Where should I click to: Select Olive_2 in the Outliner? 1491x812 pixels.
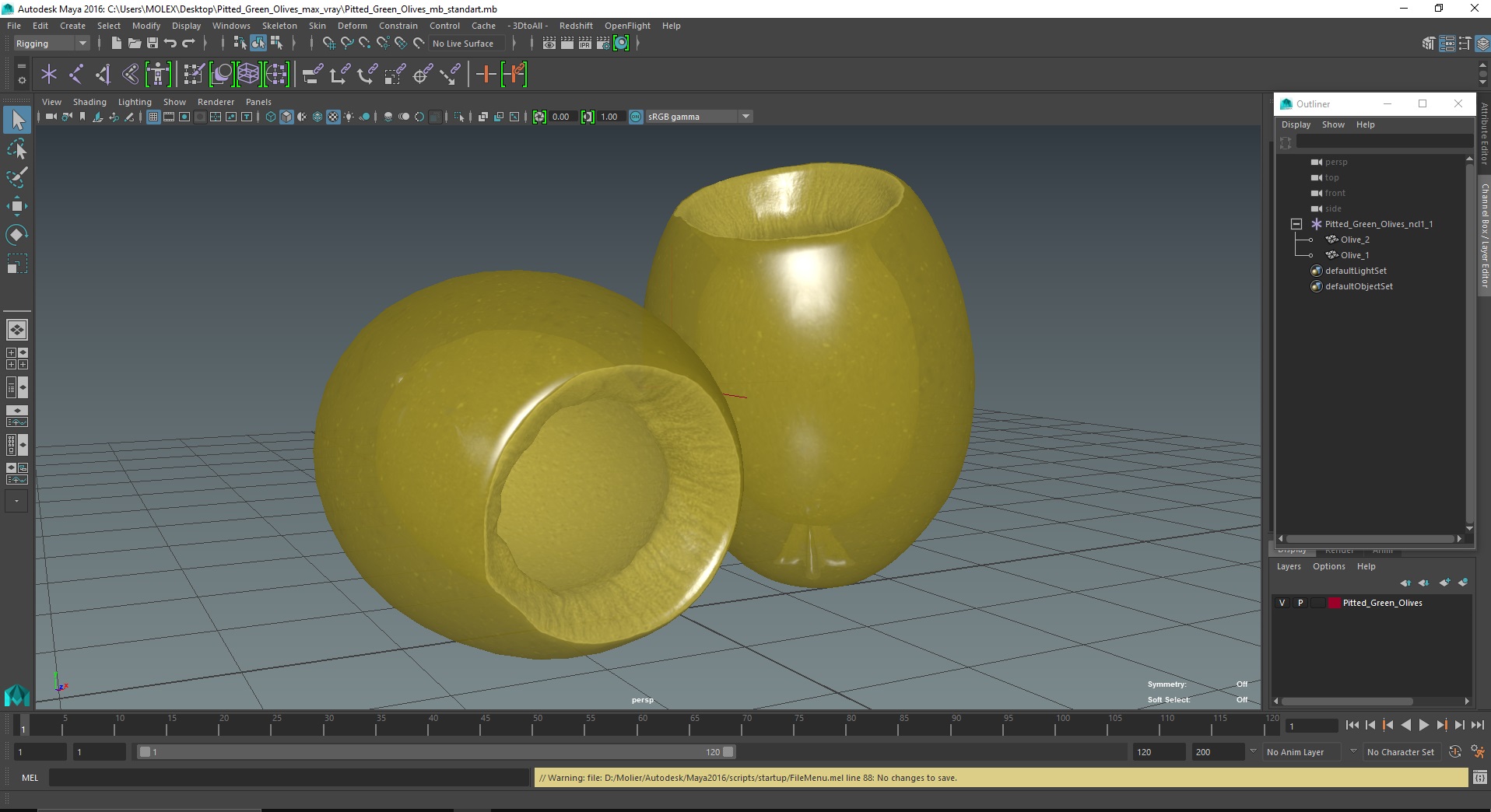pyautogui.click(x=1355, y=240)
